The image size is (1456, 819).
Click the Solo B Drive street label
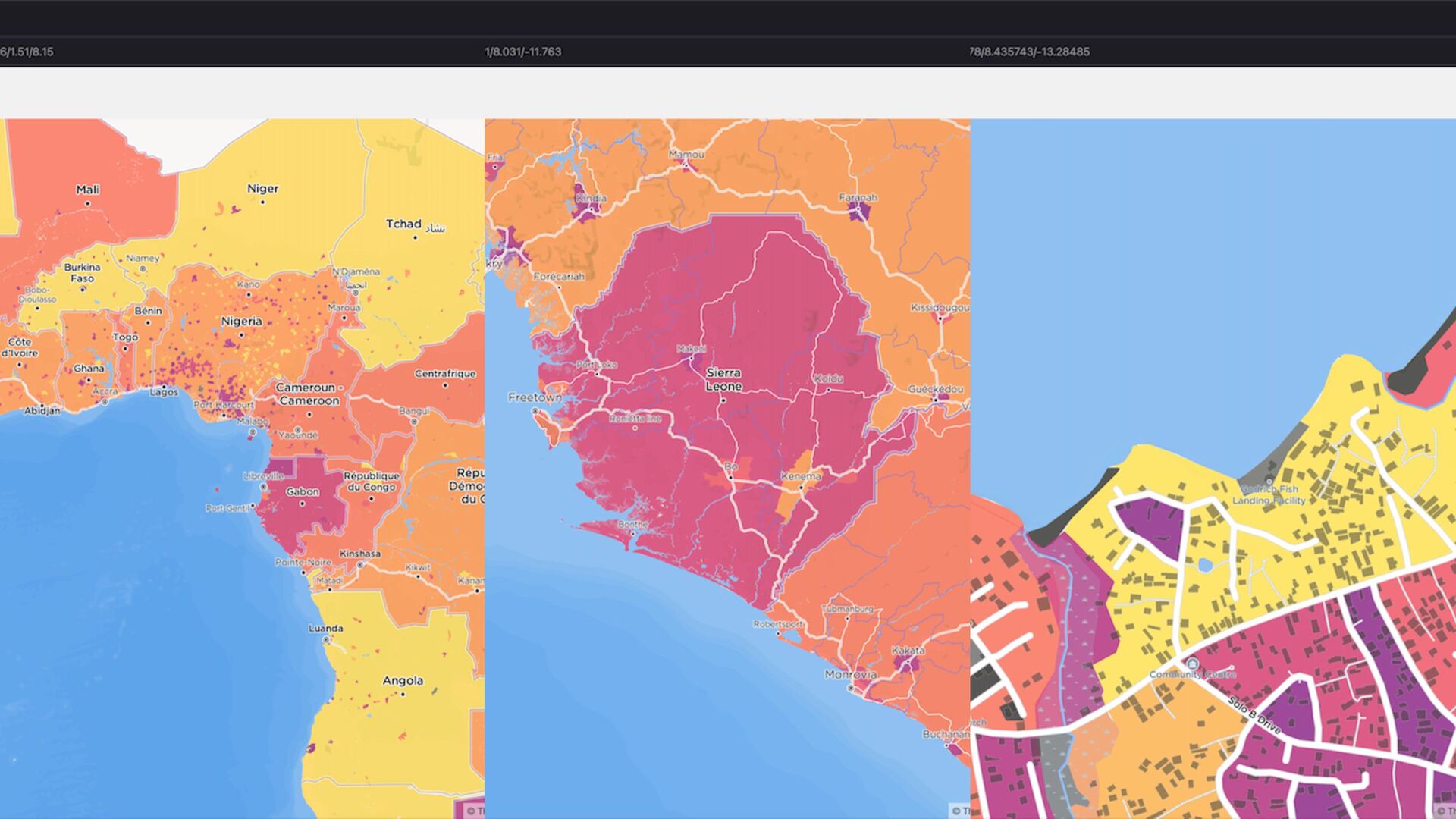pos(1254,715)
